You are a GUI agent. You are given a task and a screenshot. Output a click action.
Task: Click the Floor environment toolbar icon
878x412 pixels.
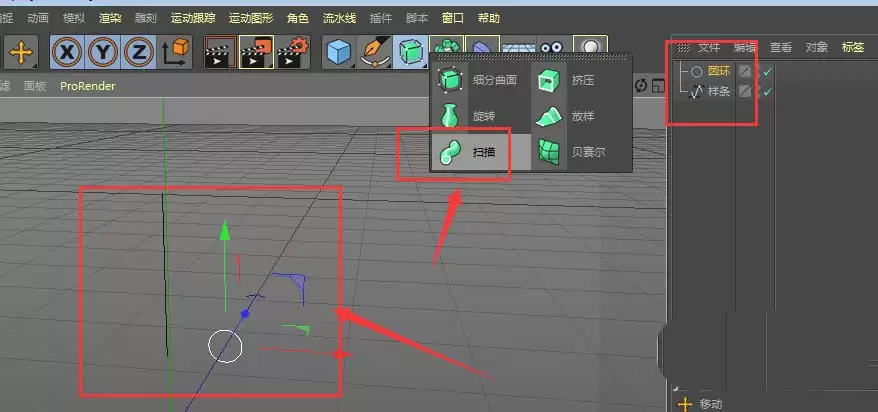coord(517,47)
